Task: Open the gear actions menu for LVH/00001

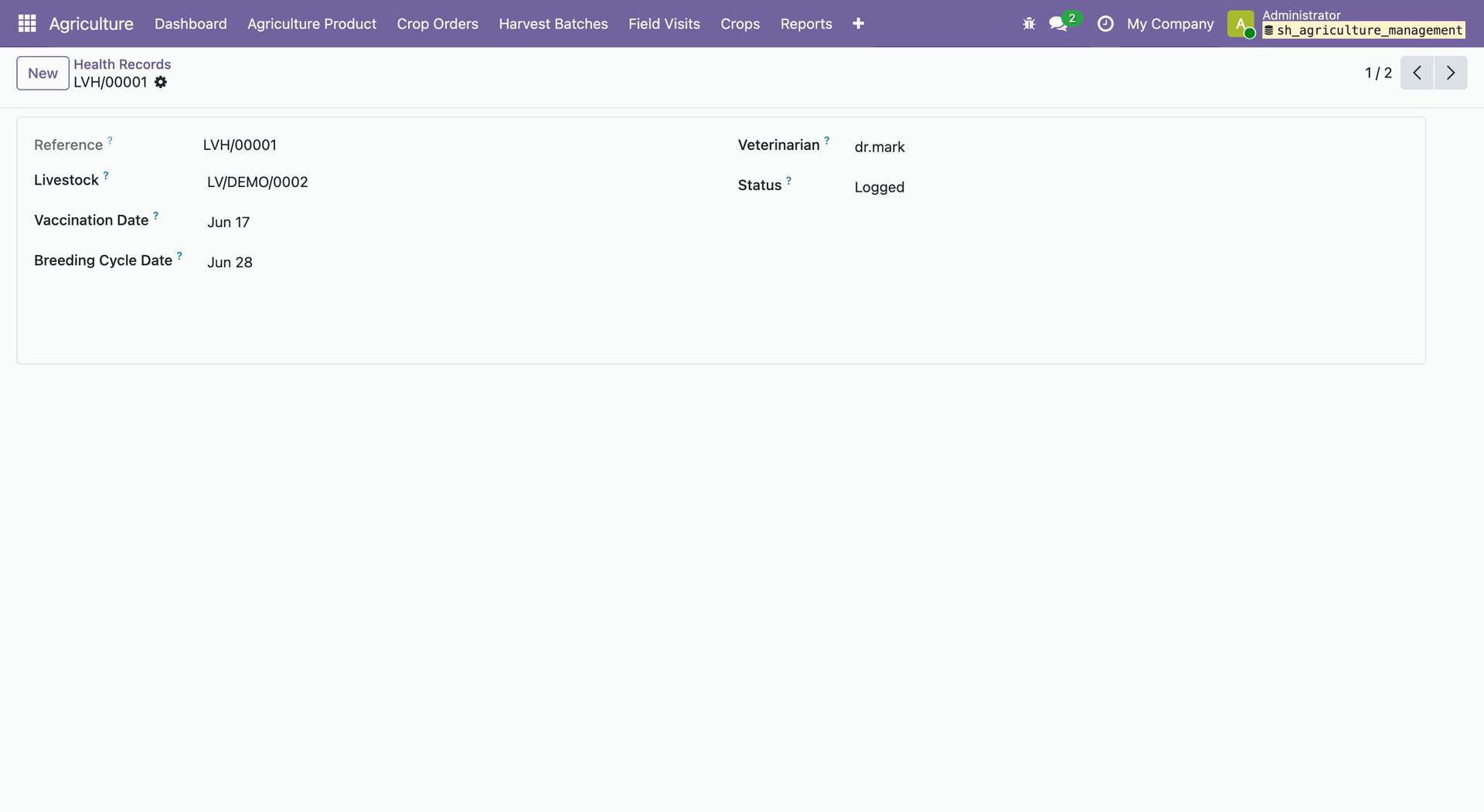Action: pyautogui.click(x=161, y=82)
